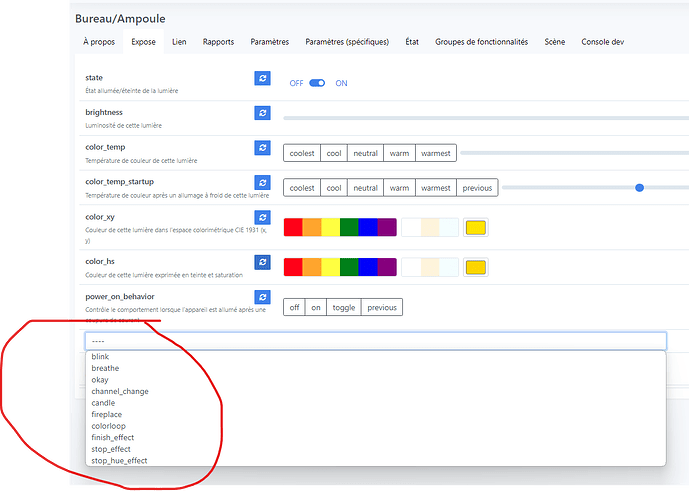Pick green swatch in color_hs row
This screenshot has height=491, width=689.
pyautogui.click(x=349, y=267)
